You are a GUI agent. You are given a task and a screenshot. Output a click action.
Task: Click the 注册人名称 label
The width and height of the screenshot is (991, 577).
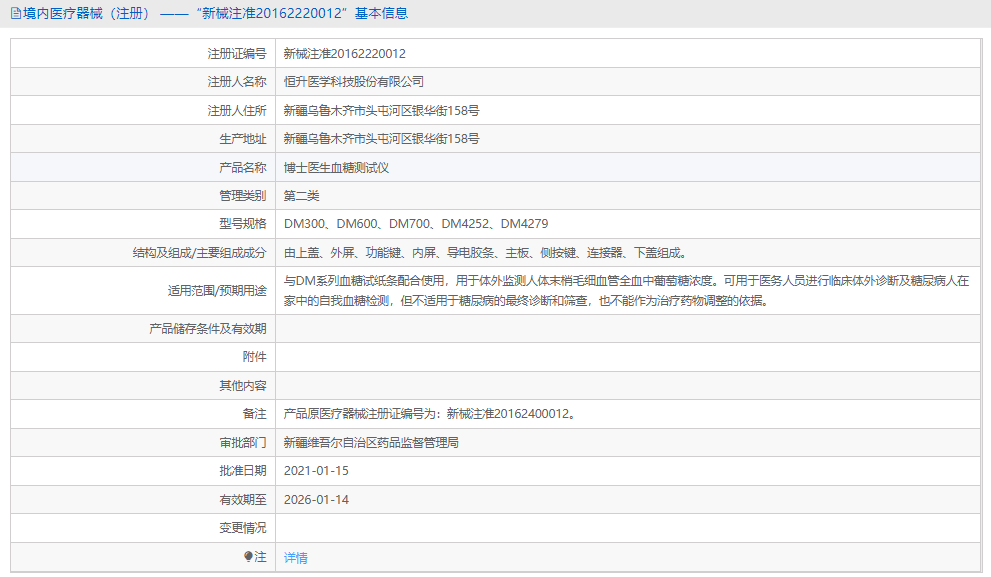[x=237, y=82]
